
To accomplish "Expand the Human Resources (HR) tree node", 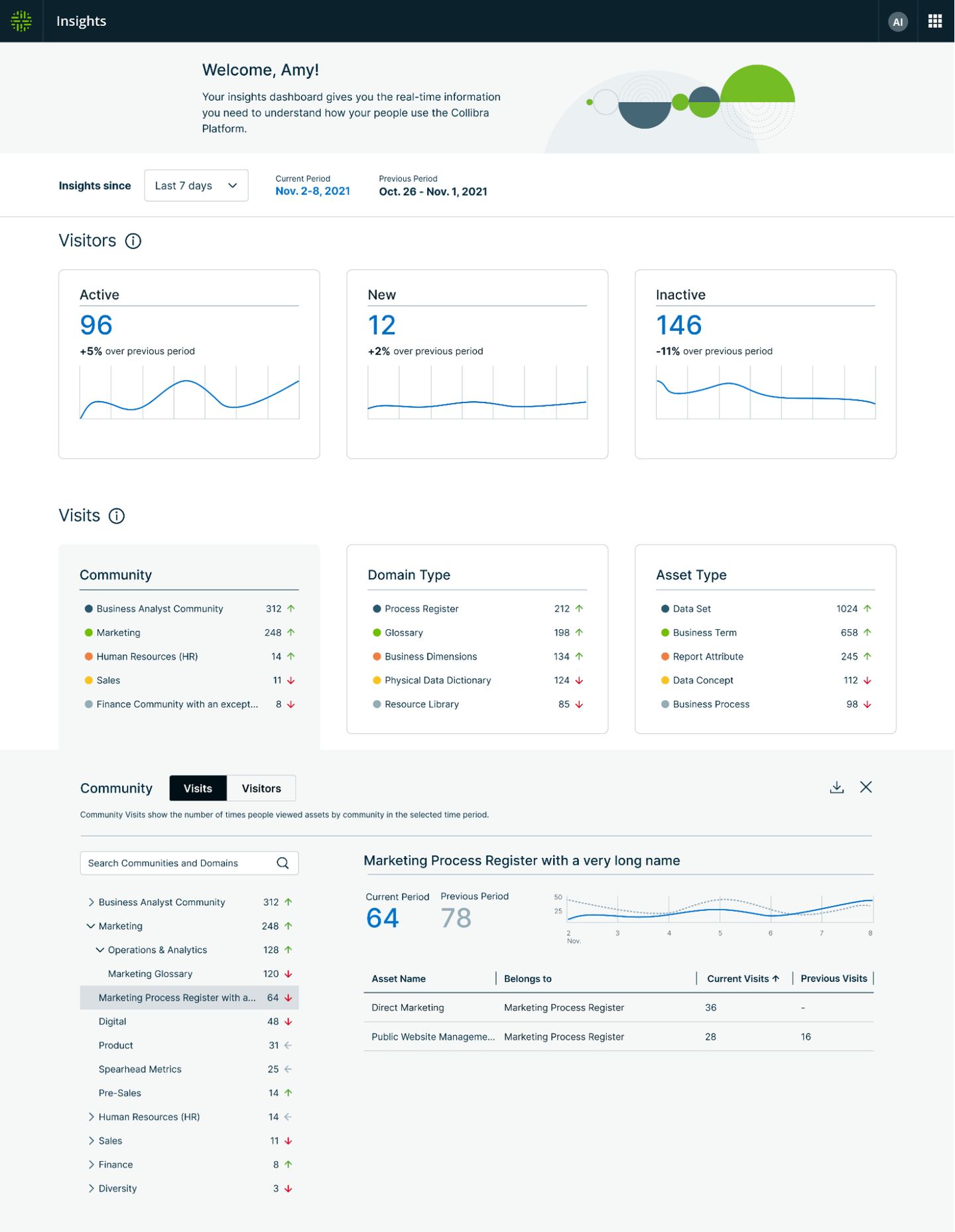I will click(91, 1117).
